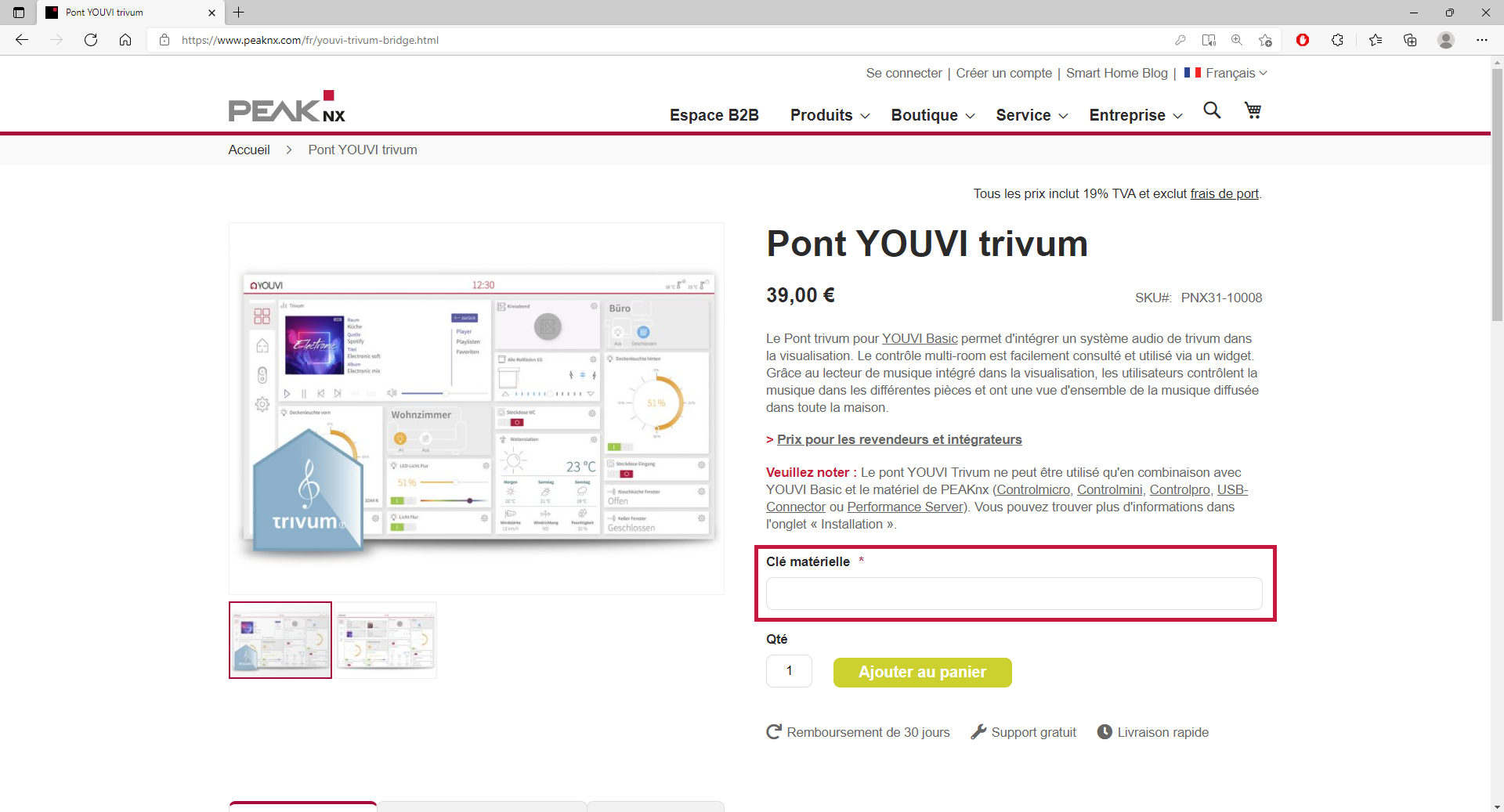The width and height of the screenshot is (1504, 812).
Task: Open the Controlmicro link
Action: [1033, 489]
